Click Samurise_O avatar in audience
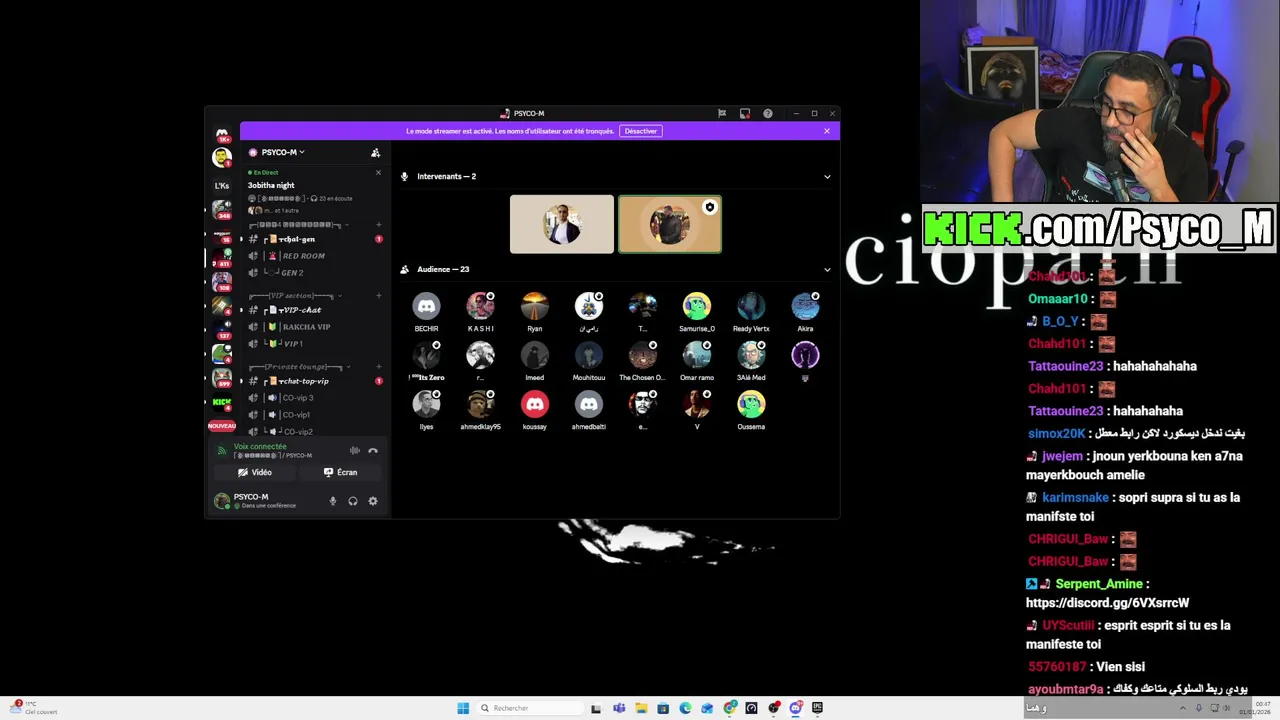 (697, 306)
